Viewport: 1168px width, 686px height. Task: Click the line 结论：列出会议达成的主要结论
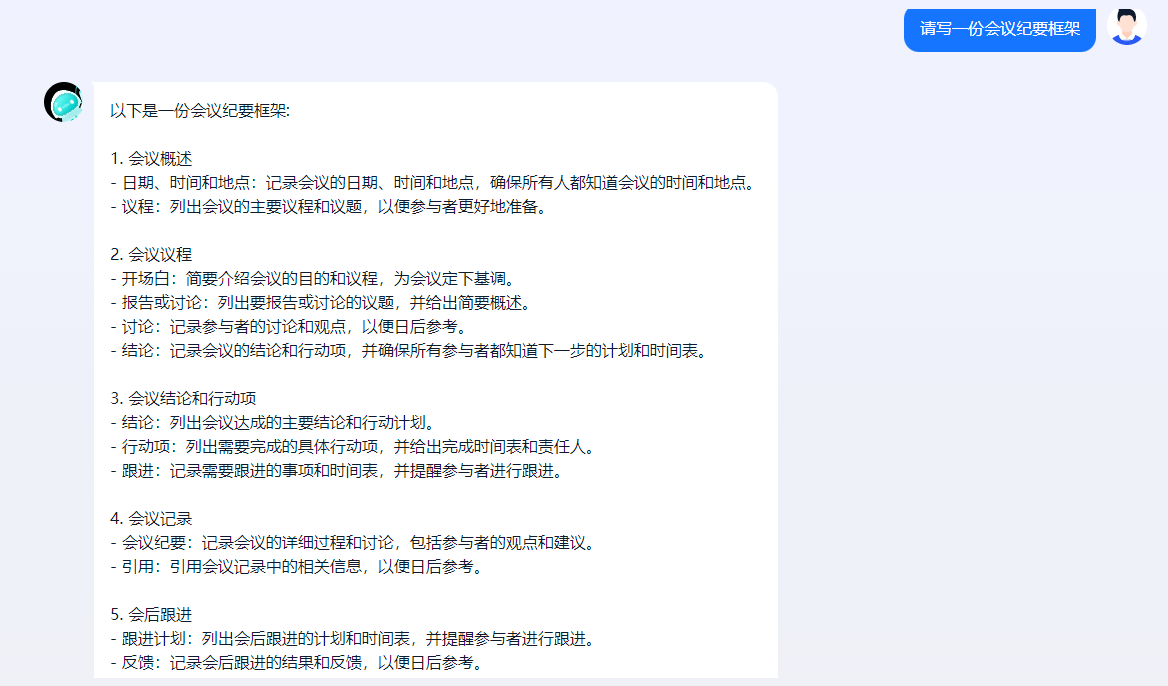point(273,423)
